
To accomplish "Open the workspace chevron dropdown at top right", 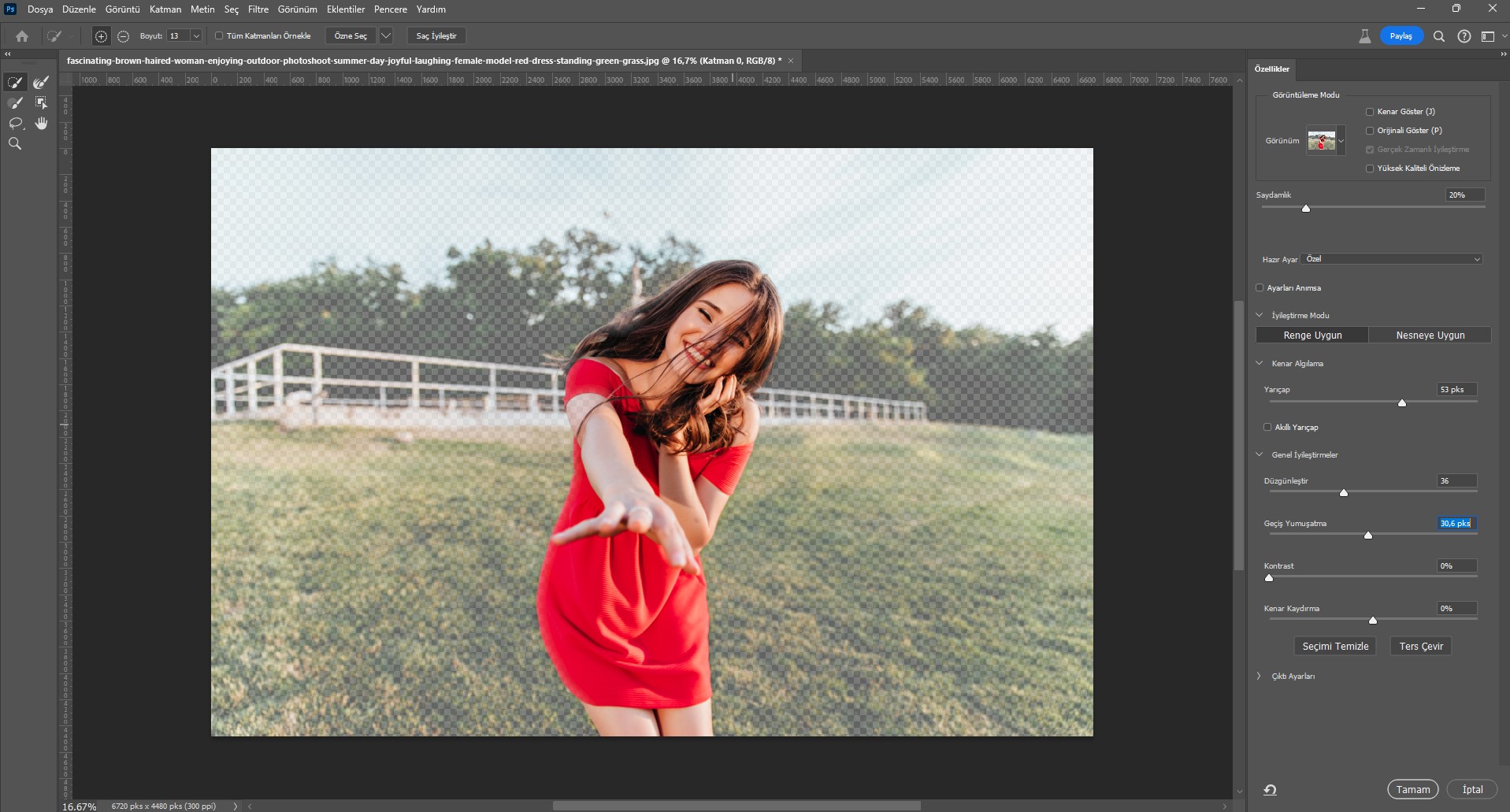I will click(x=1504, y=36).
